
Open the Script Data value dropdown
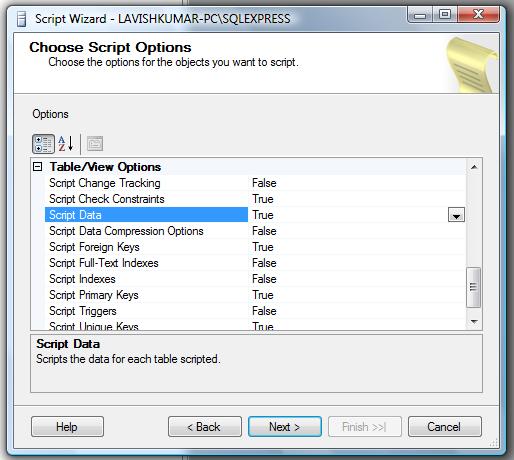coord(456,215)
